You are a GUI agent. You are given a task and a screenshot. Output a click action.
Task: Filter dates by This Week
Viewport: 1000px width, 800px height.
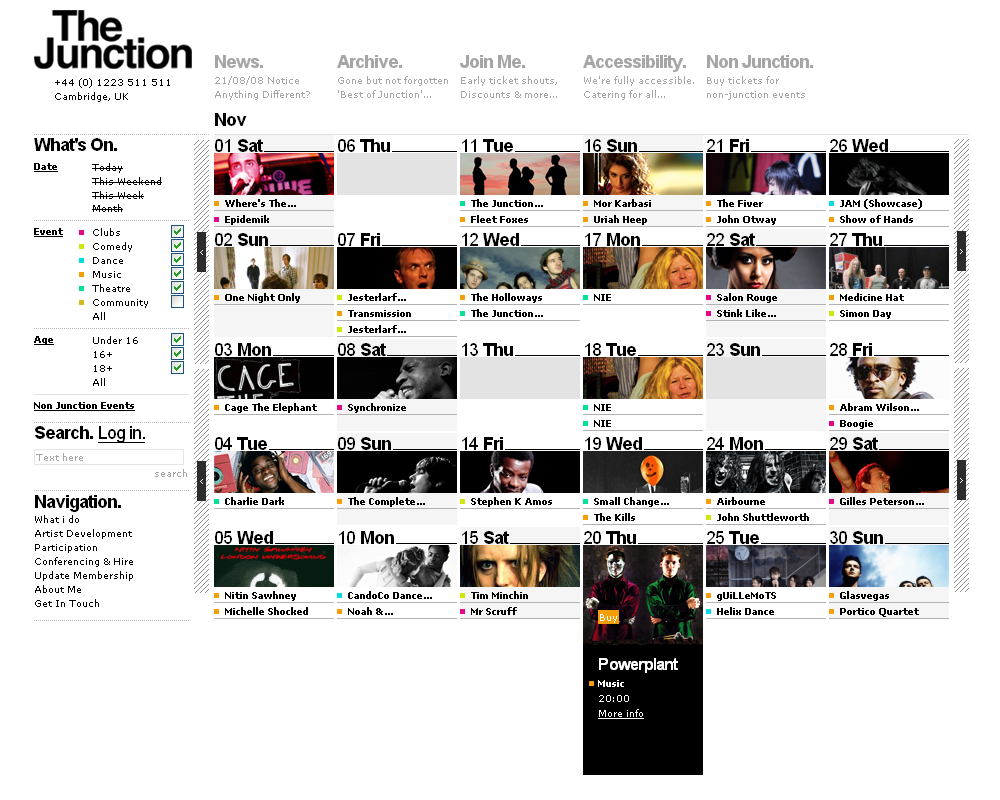(118, 195)
